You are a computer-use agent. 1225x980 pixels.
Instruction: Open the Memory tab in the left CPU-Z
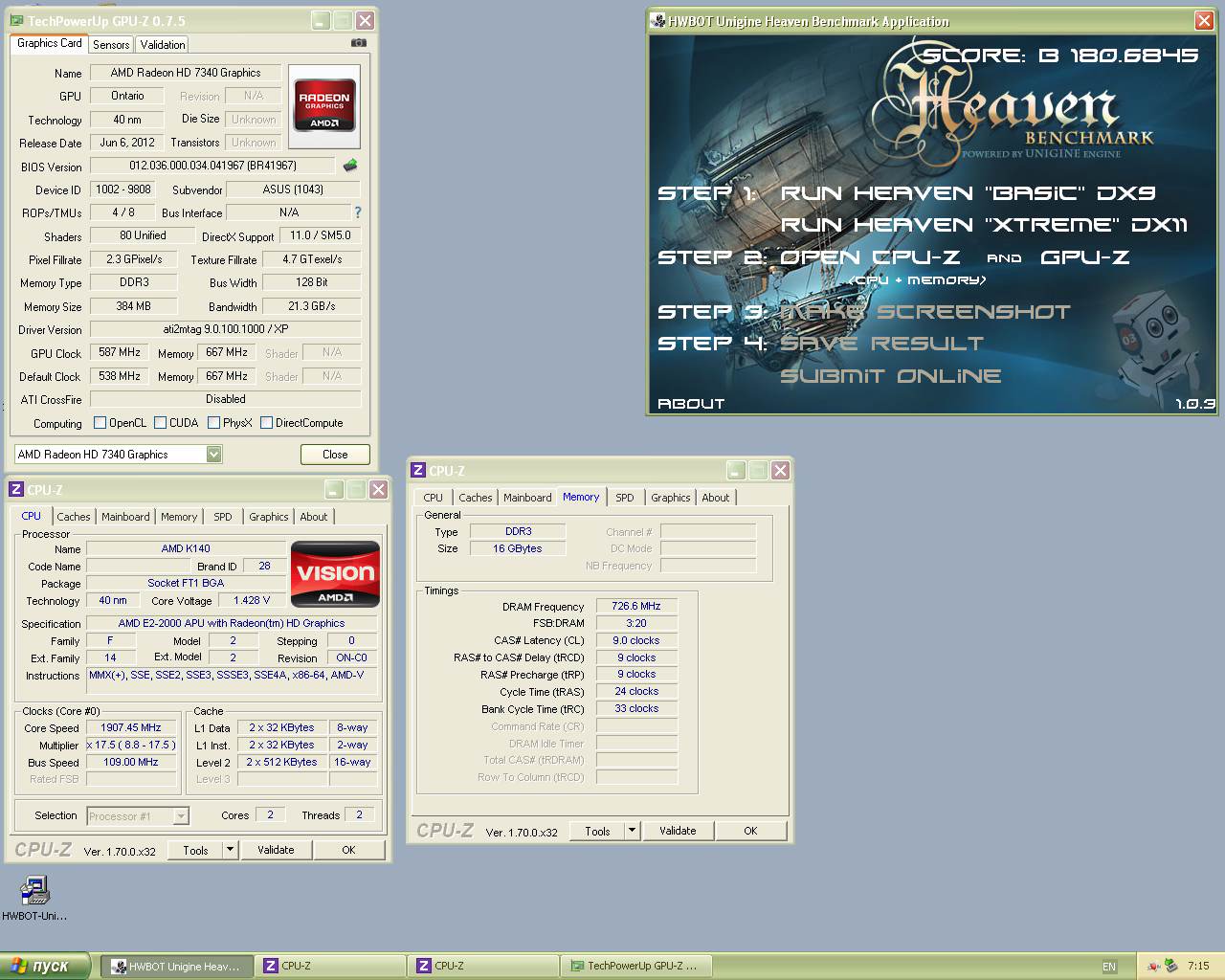click(179, 517)
